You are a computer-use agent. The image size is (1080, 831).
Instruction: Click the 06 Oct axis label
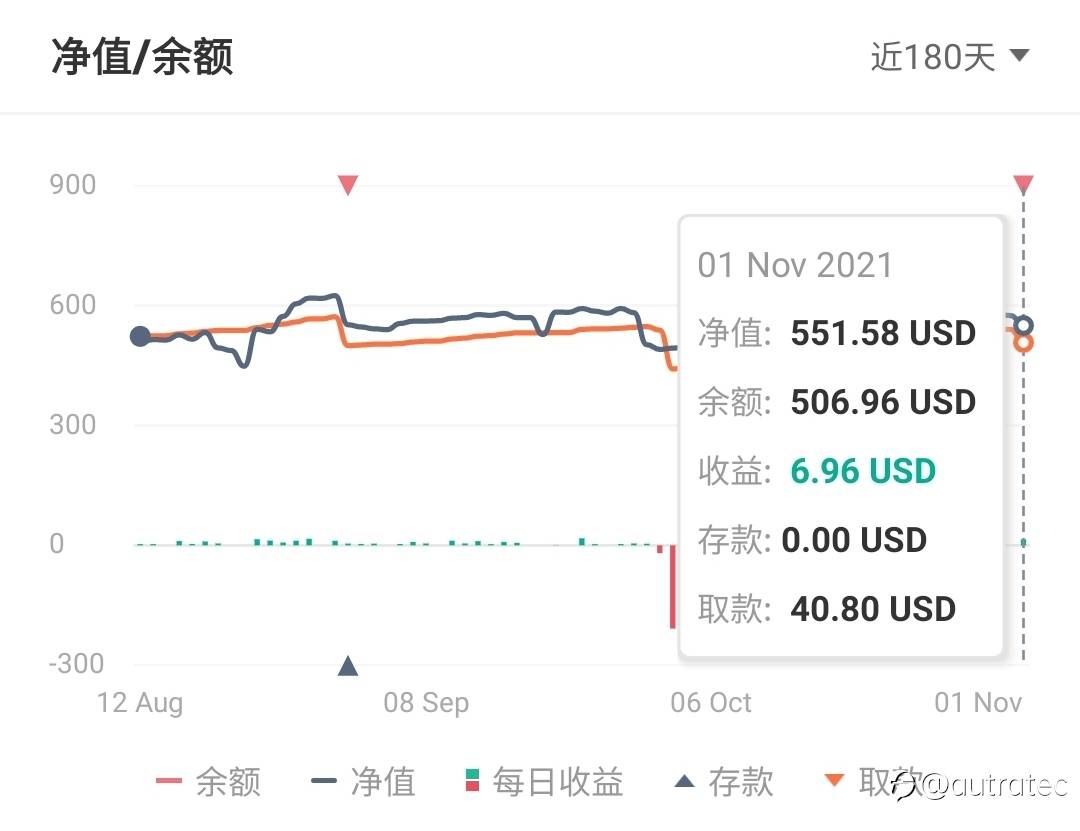711,703
